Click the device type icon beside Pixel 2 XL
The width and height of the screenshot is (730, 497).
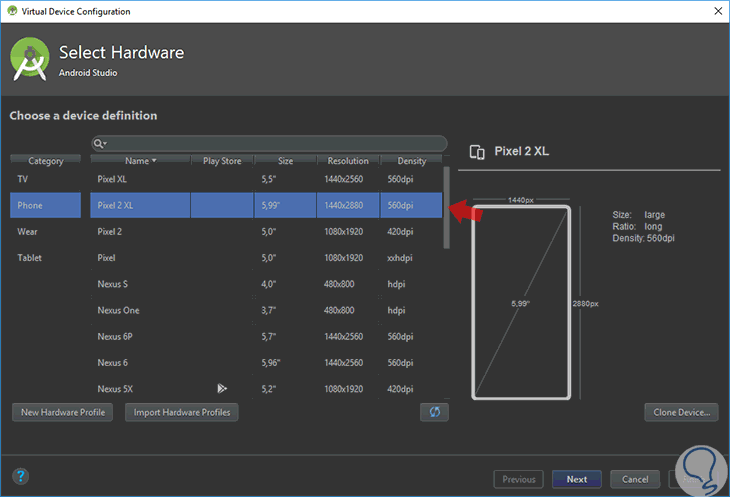click(x=477, y=152)
